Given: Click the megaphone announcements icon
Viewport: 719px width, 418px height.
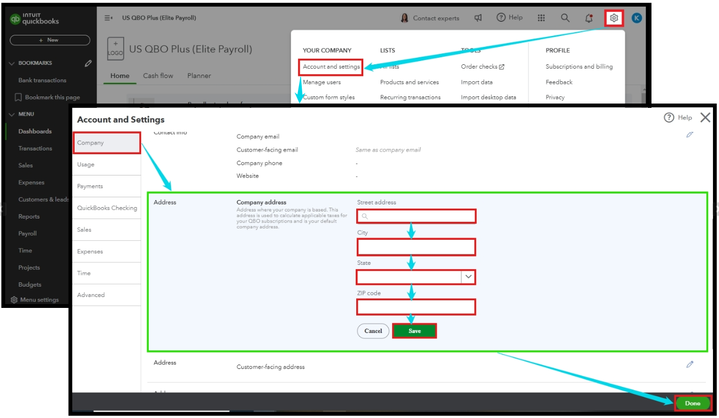Looking at the screenshot, I should click(478, 18).
